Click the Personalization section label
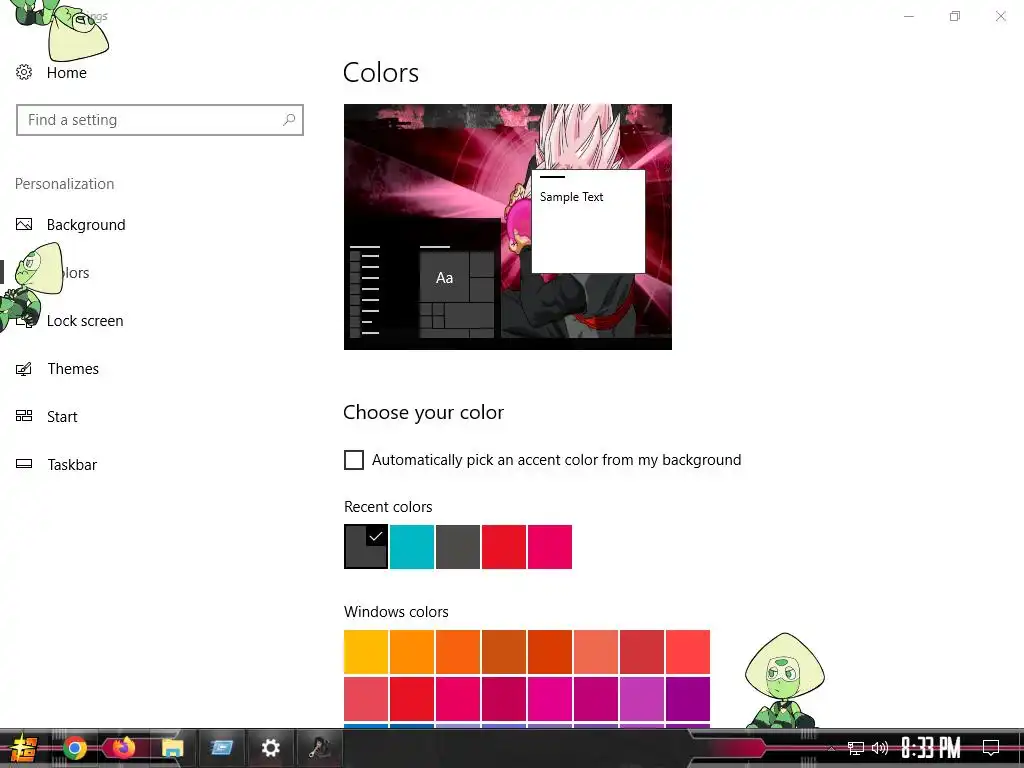 tap(65, 184)
